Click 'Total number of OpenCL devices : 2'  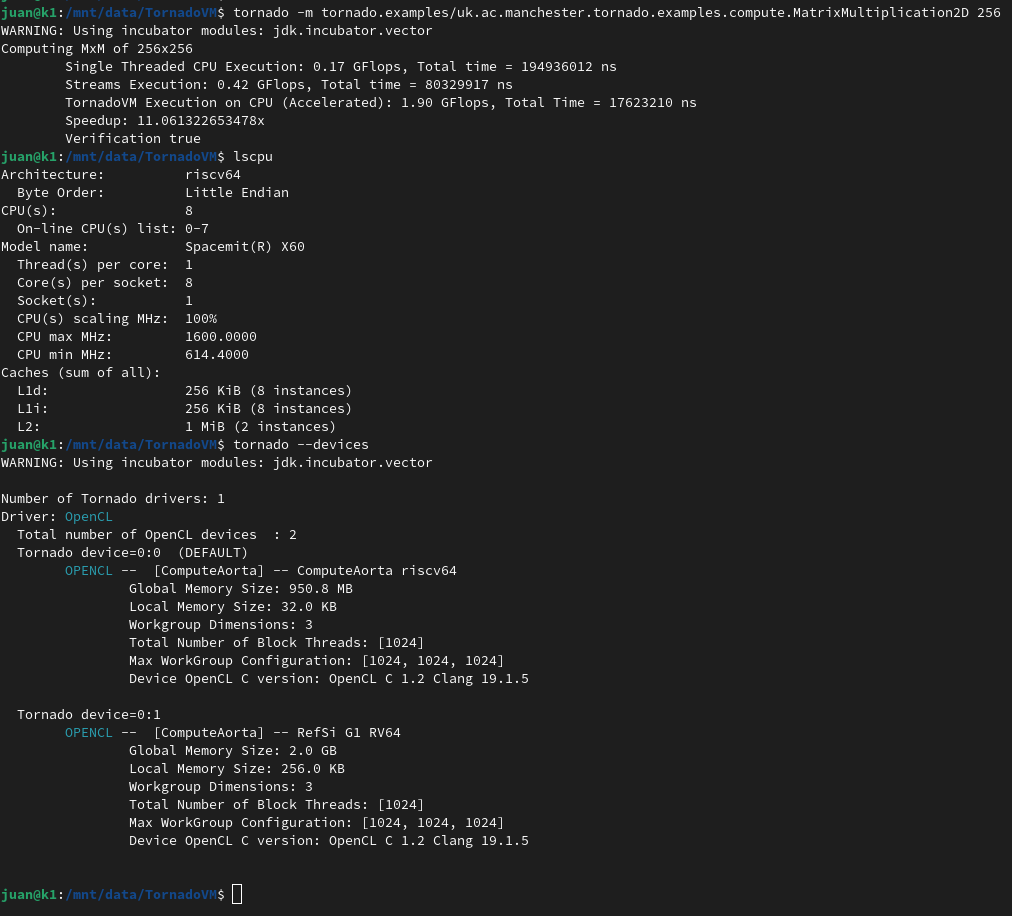(x=157, y=534)
